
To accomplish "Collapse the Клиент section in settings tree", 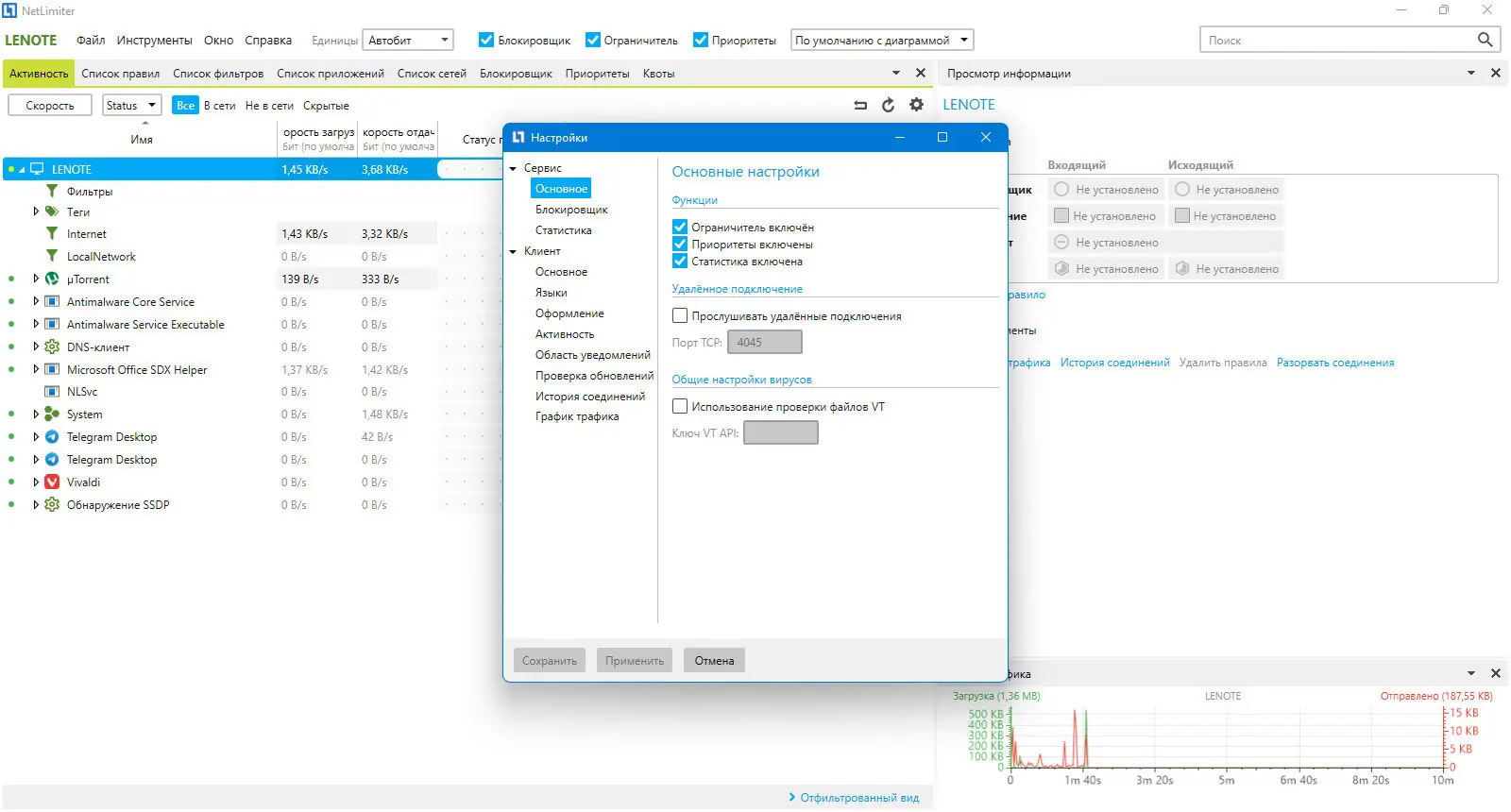I will 514,251.
